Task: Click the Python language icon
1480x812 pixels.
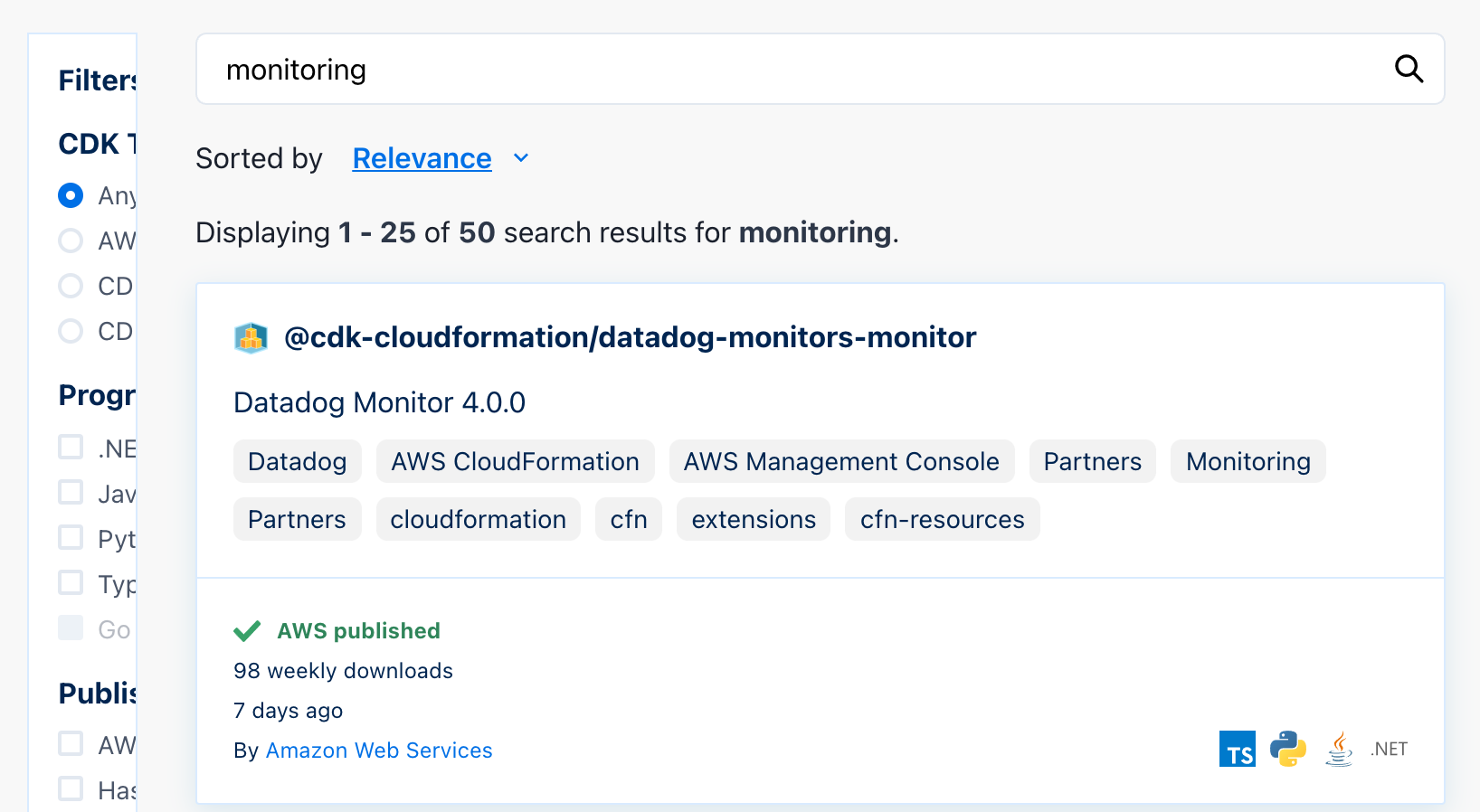Action: [1288, 749]
